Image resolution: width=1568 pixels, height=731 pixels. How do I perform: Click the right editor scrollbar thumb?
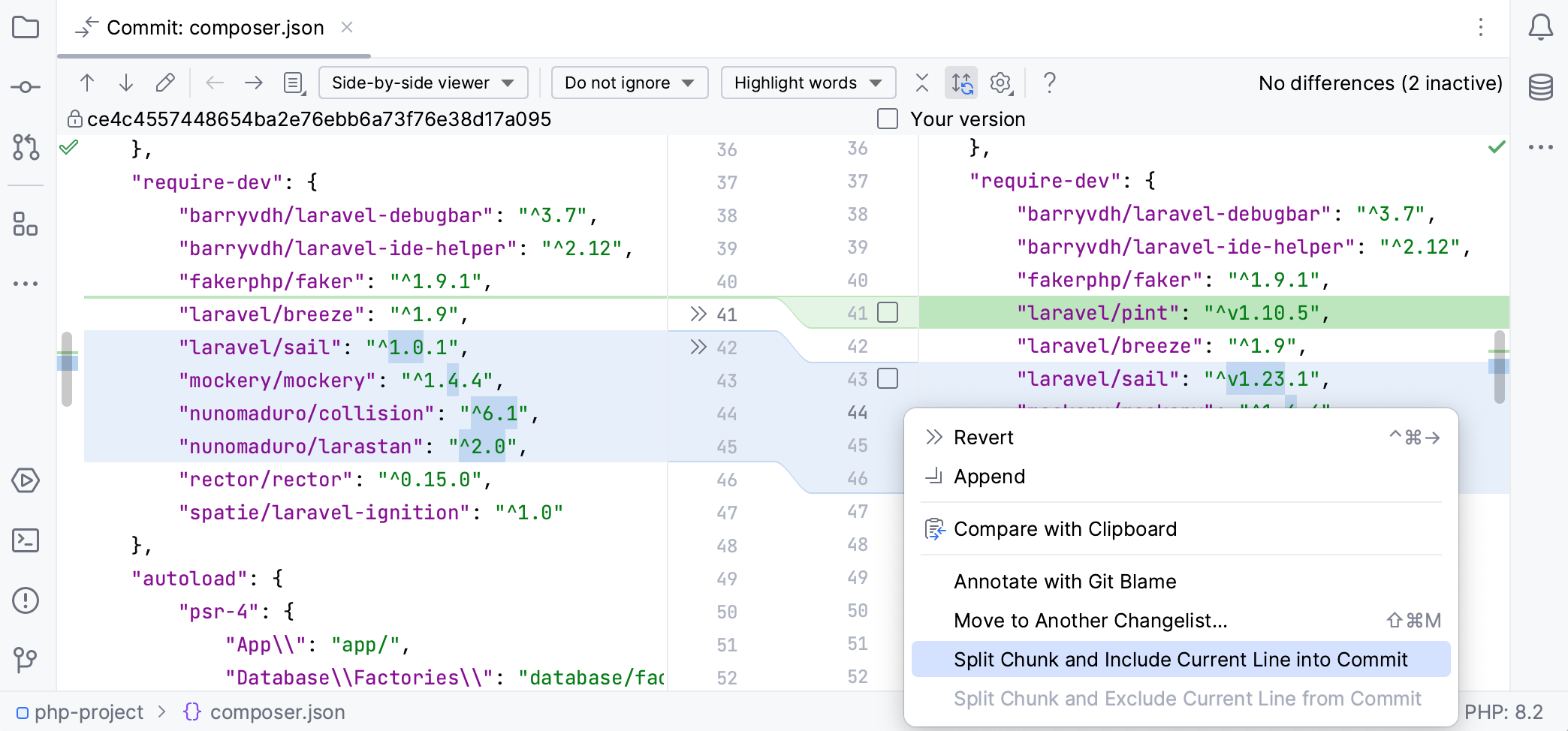pyautogui.click(x=1500, y=365)
